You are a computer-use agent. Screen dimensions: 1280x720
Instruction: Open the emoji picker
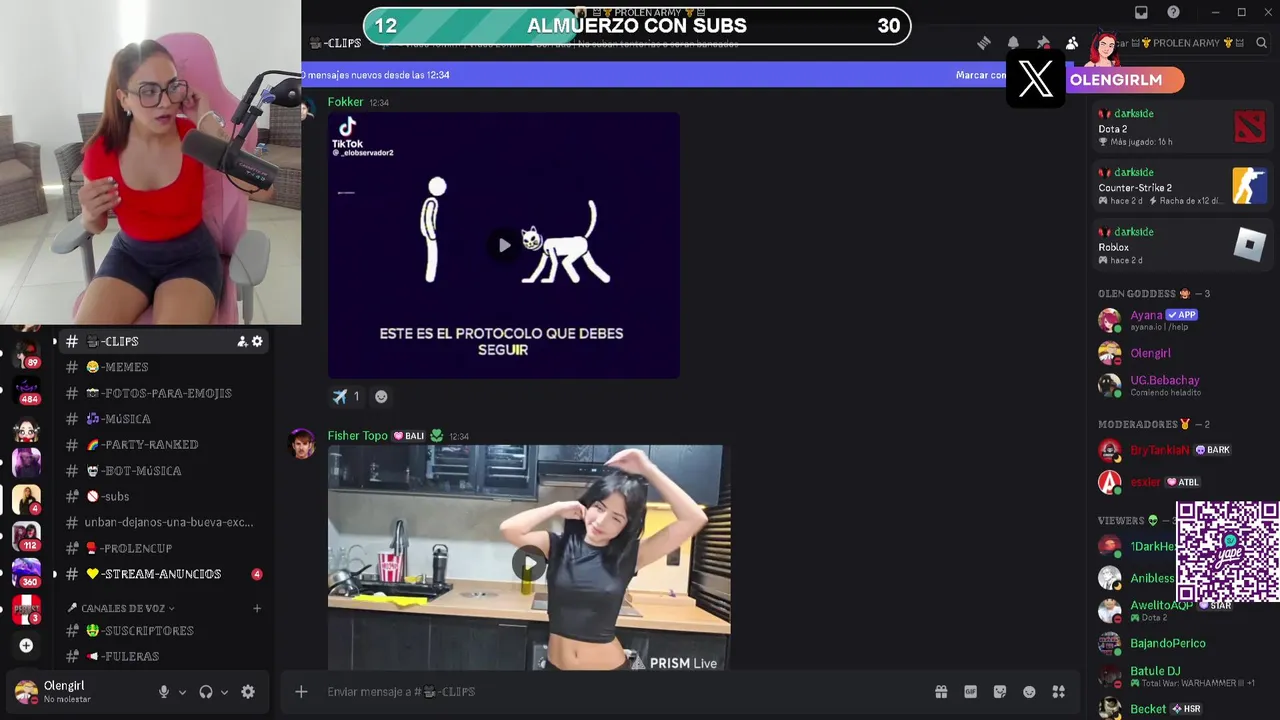[x=1029, y=692]
